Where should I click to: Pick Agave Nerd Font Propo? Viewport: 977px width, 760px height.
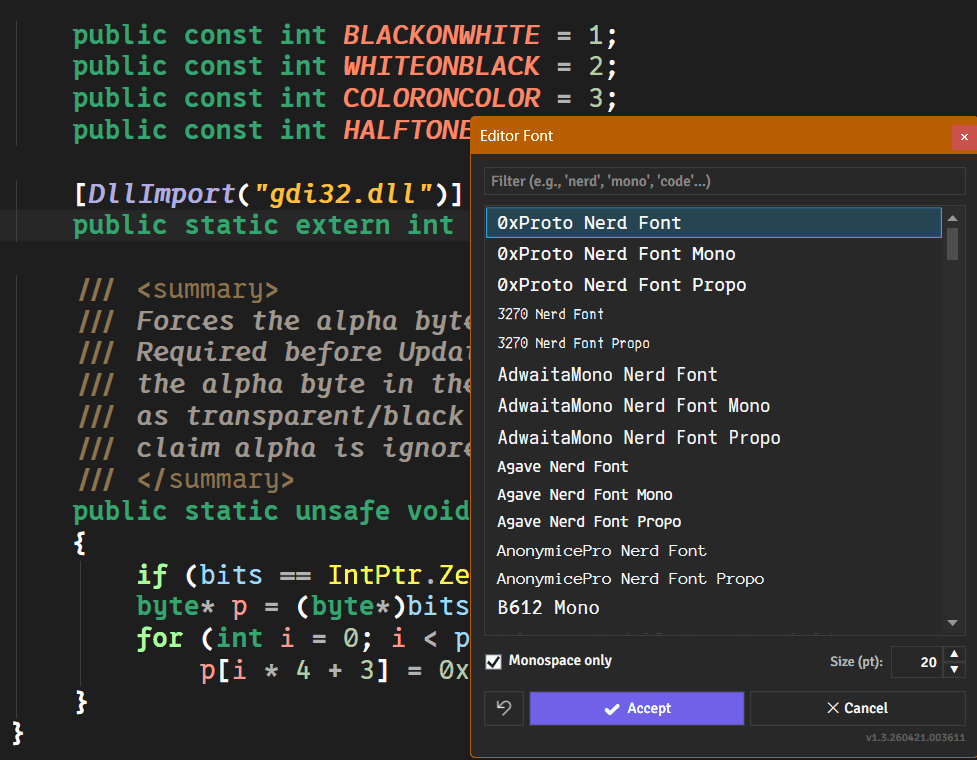[713, 522]
